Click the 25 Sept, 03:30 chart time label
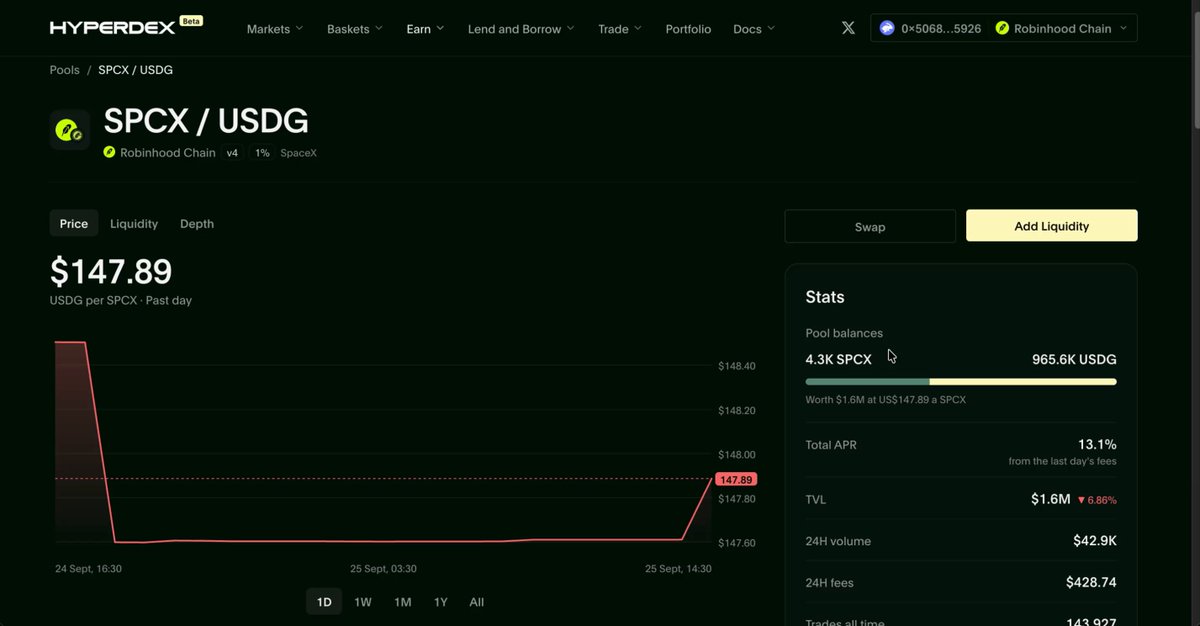The width and height of the screenshot is (1200, 626). (383, 568)
